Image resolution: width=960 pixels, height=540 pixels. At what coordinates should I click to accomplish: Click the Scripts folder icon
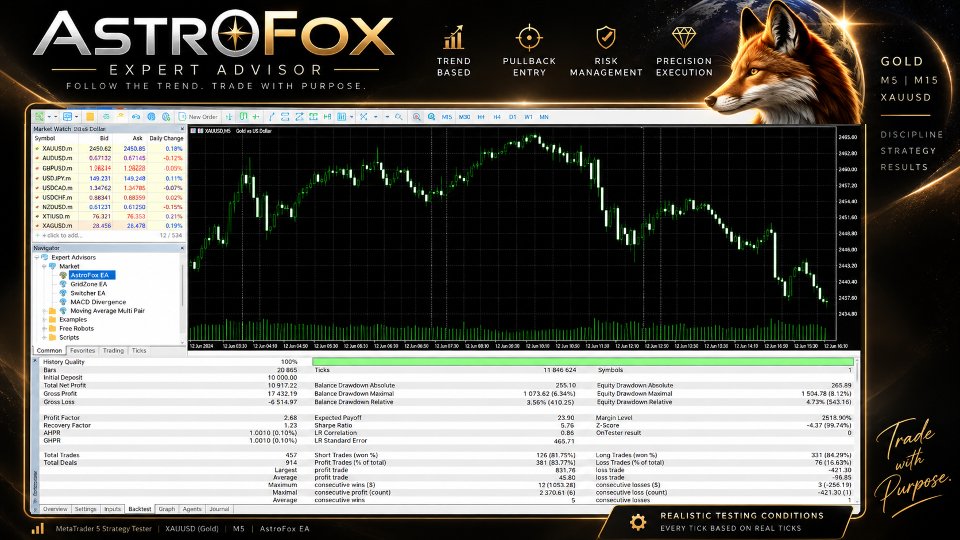(53, 337)
